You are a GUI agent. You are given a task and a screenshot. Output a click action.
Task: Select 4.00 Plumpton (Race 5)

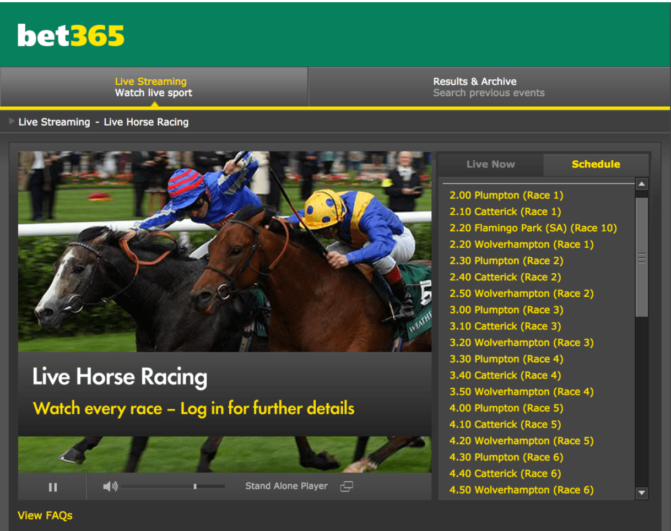tap(506, 408)
